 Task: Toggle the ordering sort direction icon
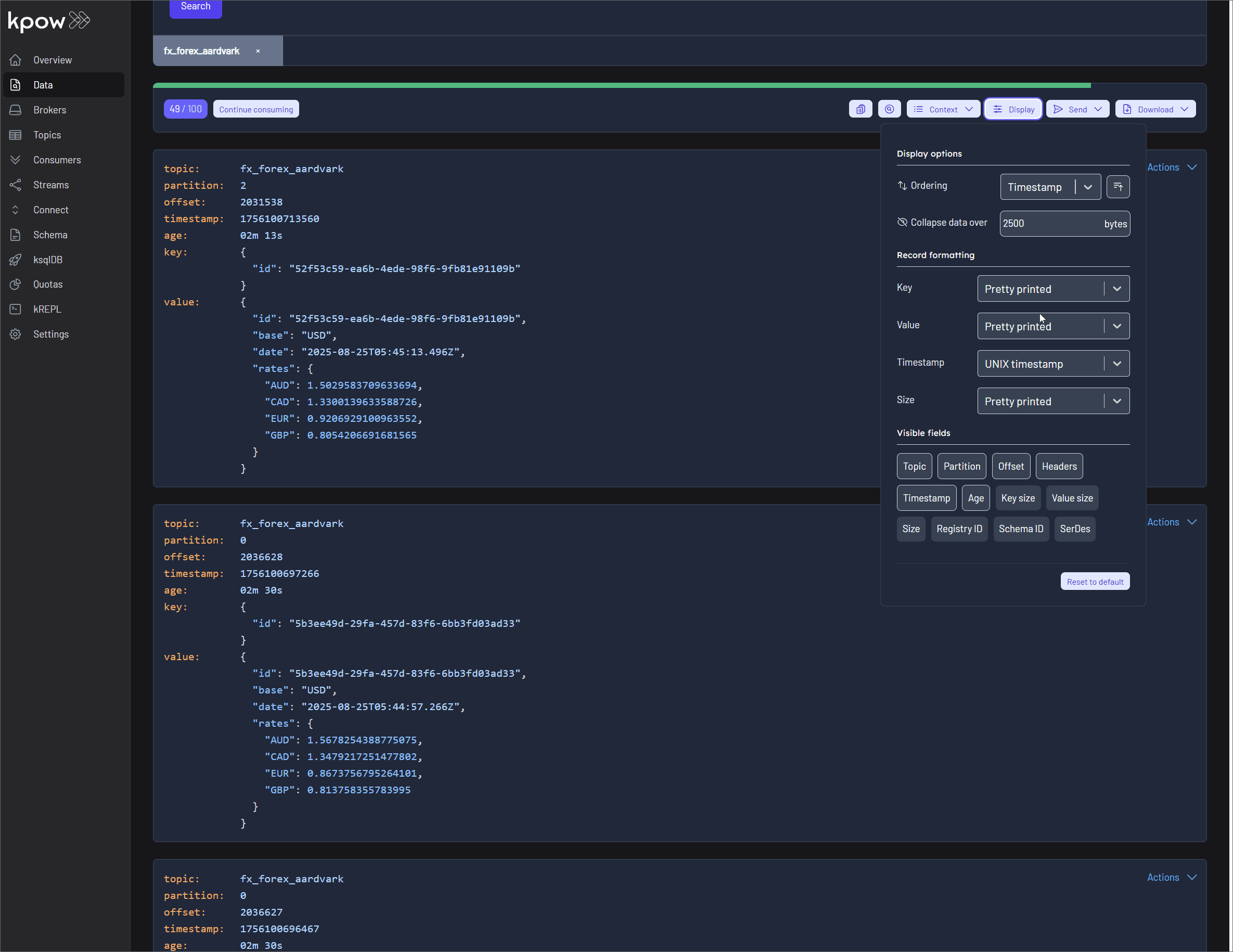pyautogui.click(x=1118, y=186)
